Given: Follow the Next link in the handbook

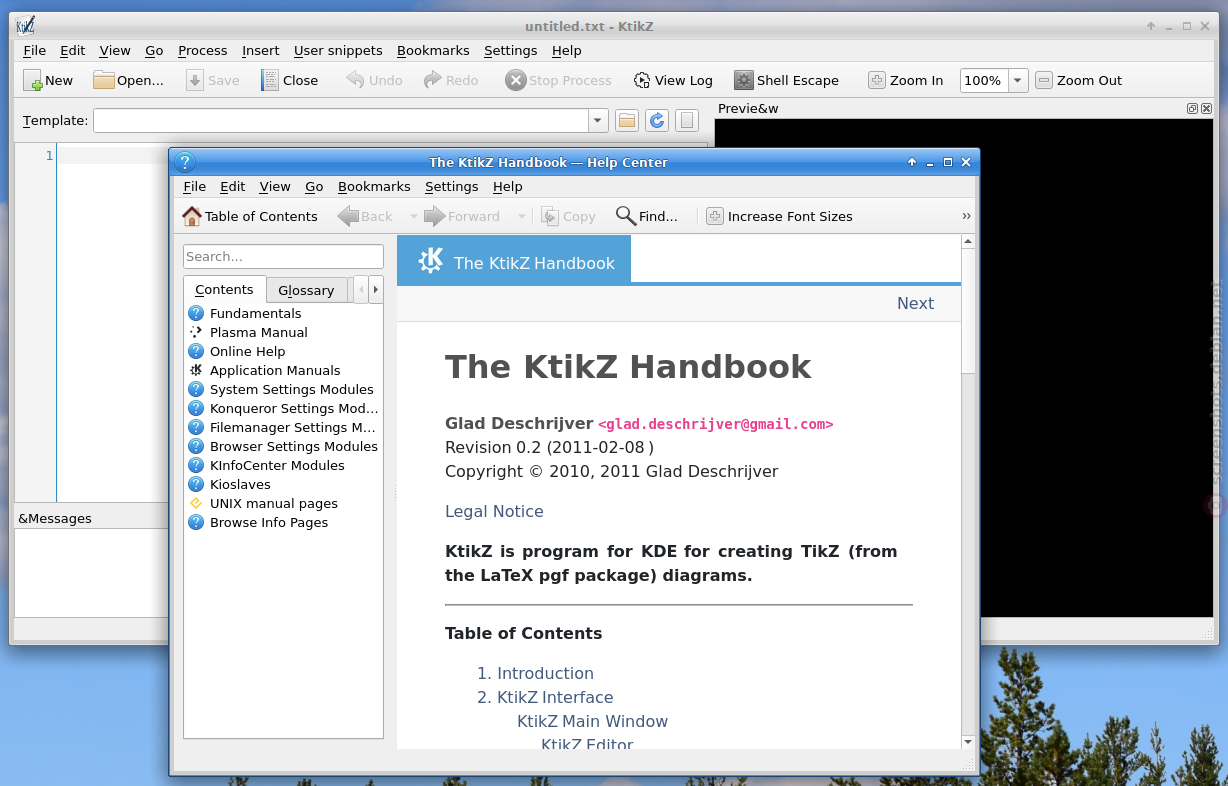Looking at the screenshot, I should [x=915, y=303].
